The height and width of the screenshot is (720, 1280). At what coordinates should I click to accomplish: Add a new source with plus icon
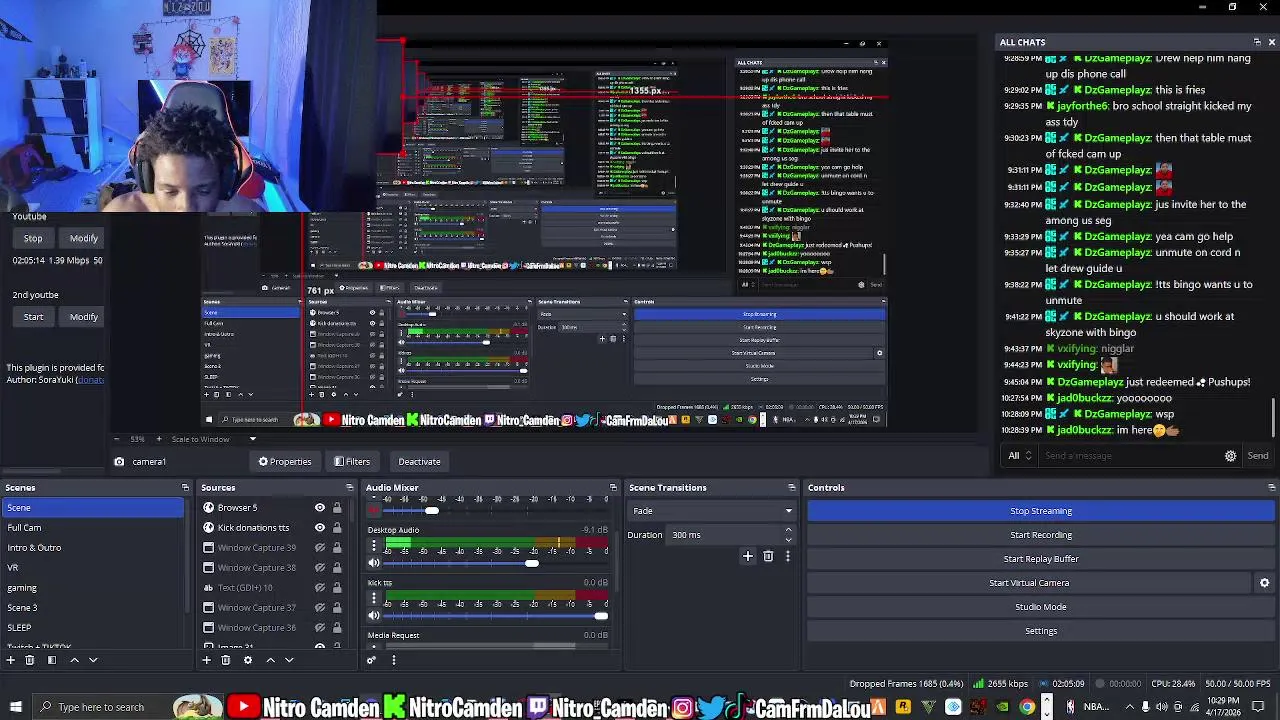pyautogui.click(x=207, y=660)
